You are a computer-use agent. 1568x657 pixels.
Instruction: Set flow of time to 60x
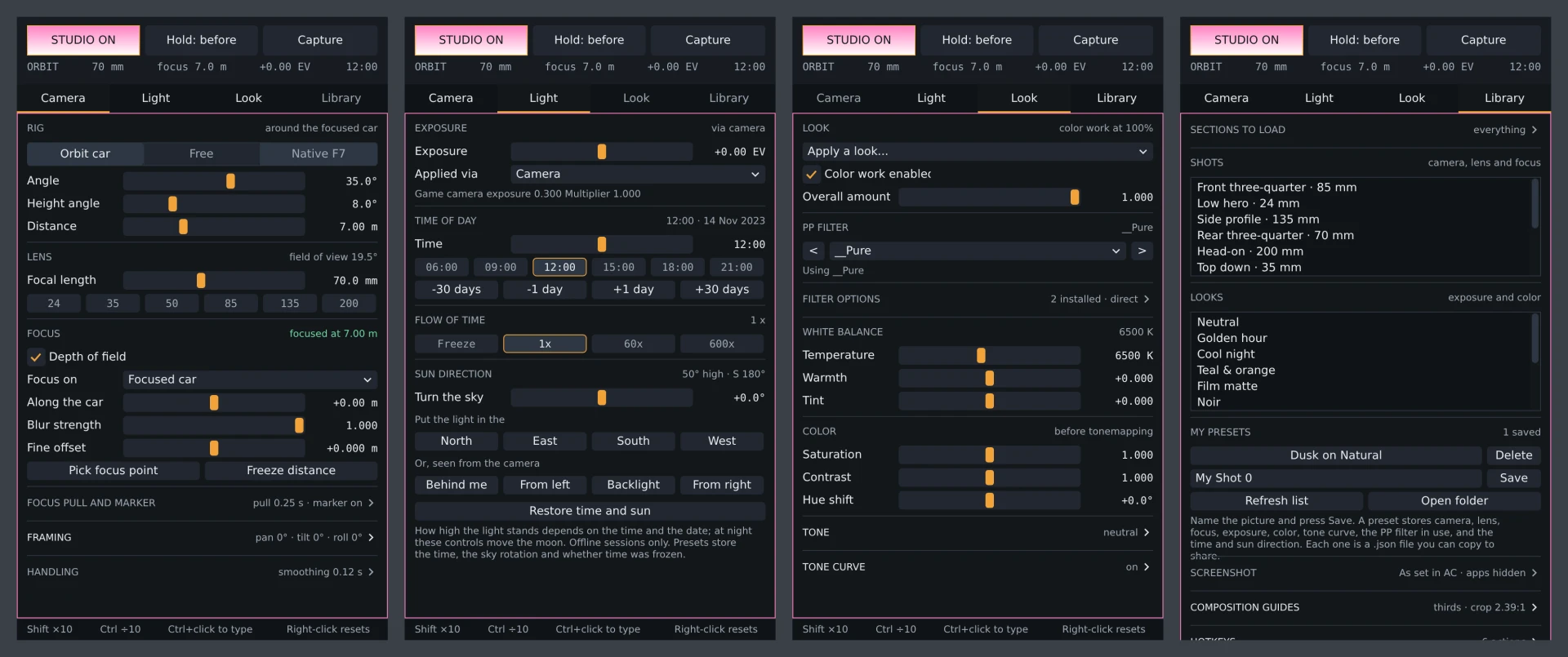(x=633, y=344)
